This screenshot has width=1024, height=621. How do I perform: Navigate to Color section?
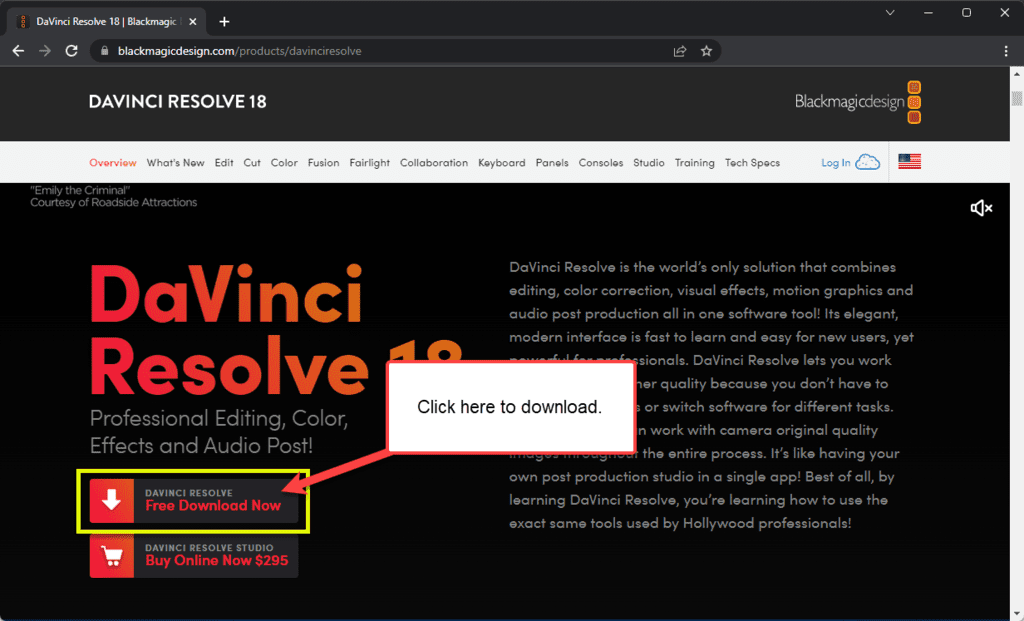coord(284,163)
